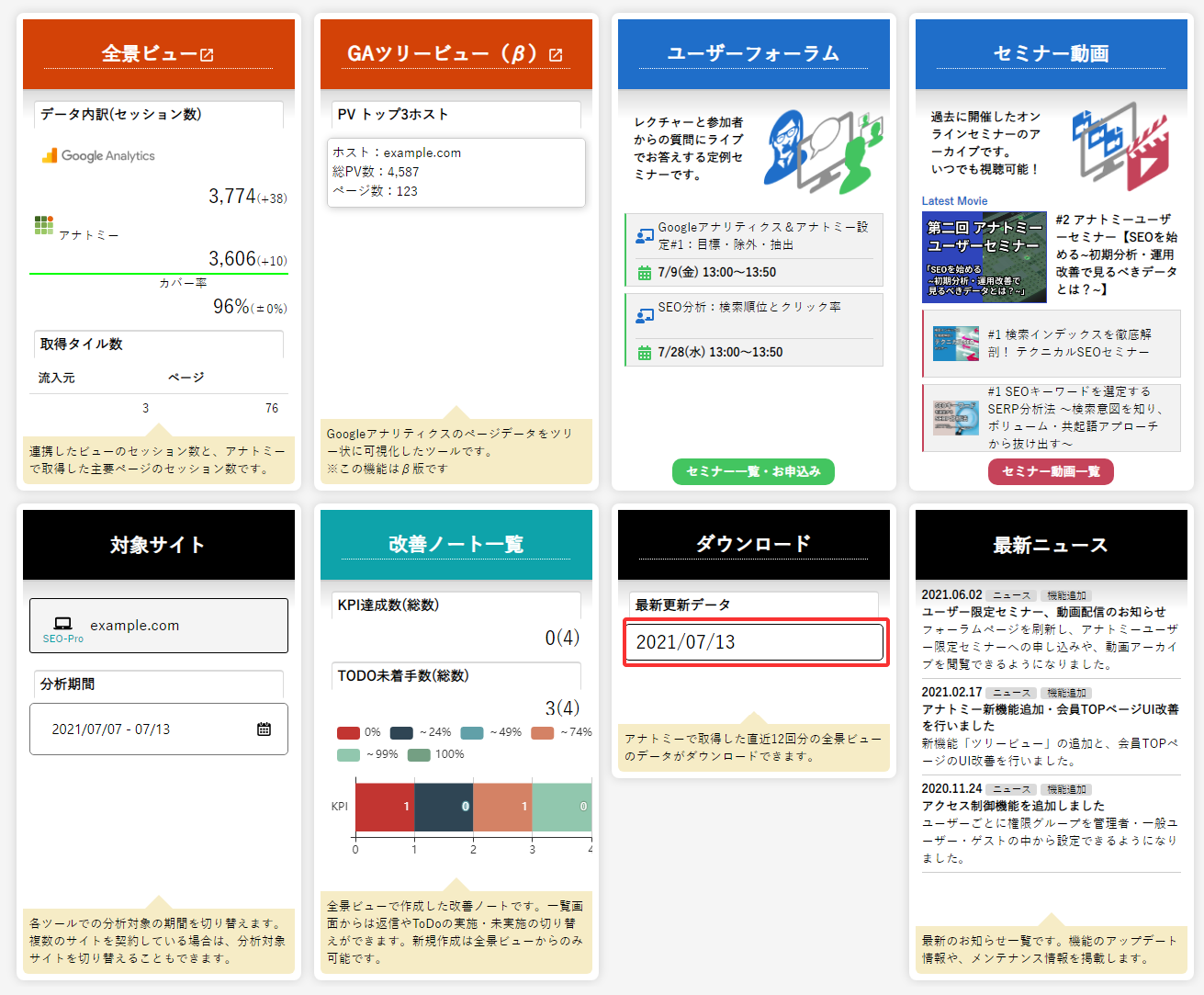Click the Google Analytics logo
Image resolution: width=1204 pixels, height=995 pixels.
pos(98,155)
